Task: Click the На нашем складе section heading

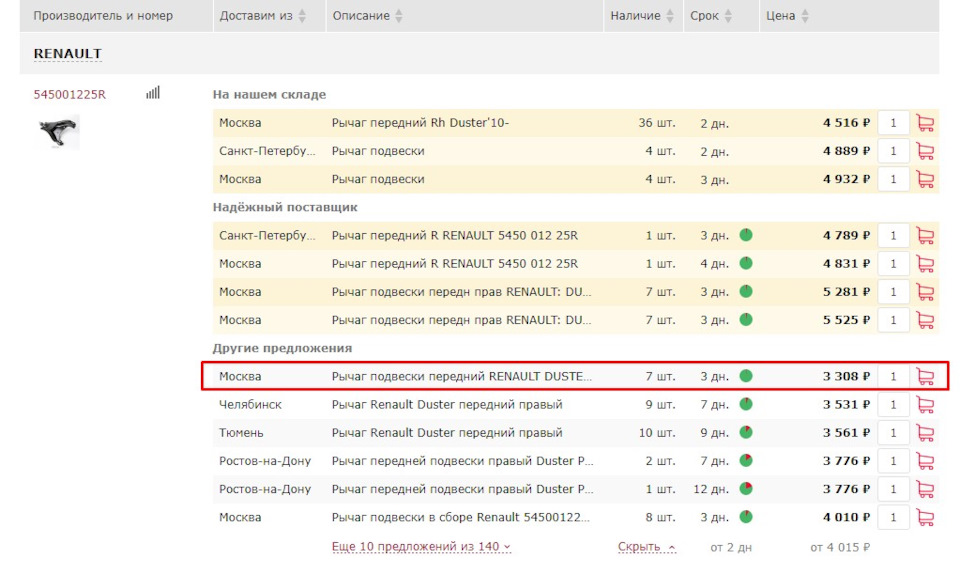Action: pos(269,94)
